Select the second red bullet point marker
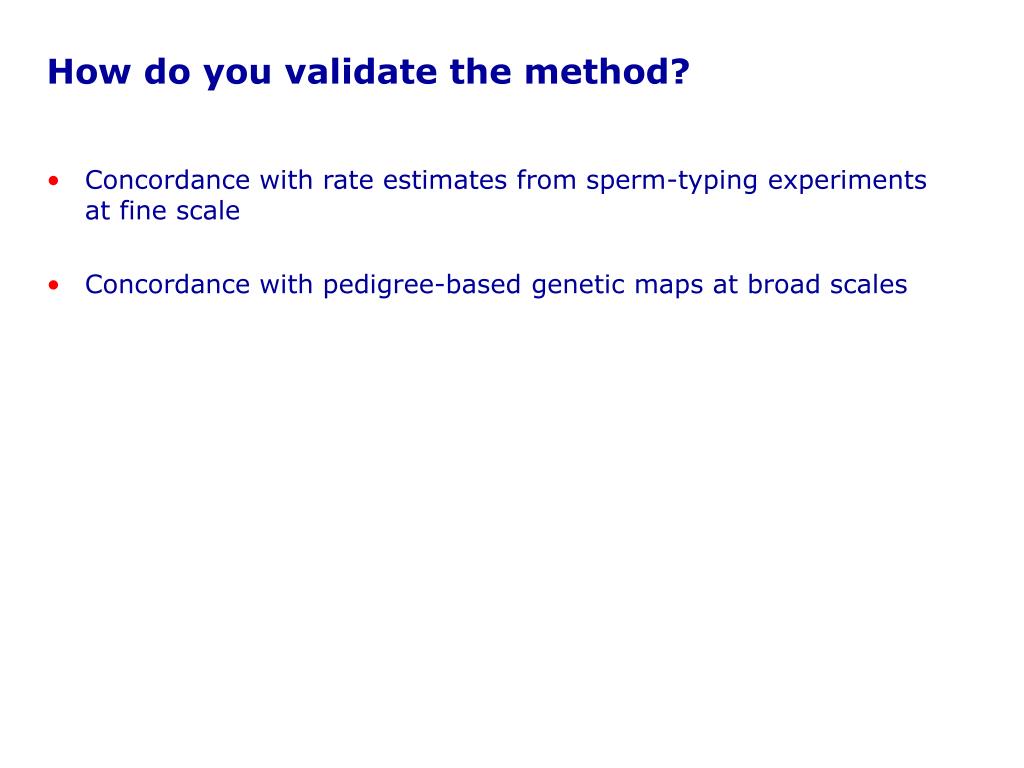Screen dimensions: 1024x768 pyautogui.click(x=54, y=285)
